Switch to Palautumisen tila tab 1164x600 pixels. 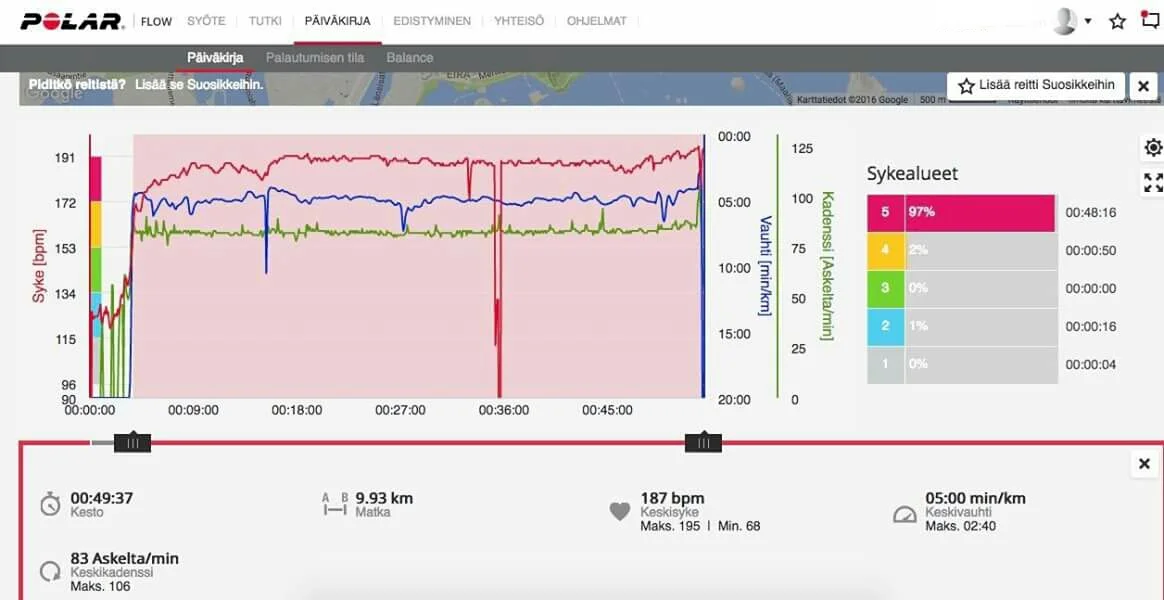coord(315,58)
